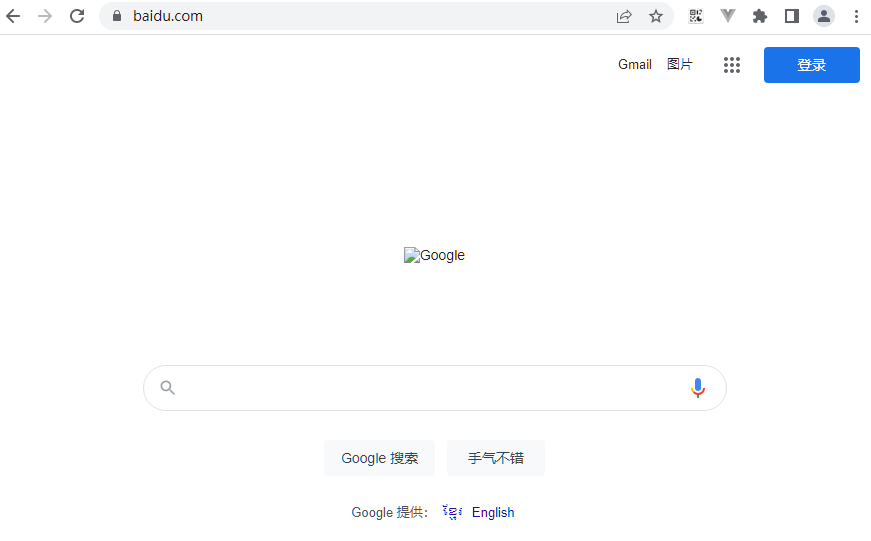Open the Google apps grid icon
The height and width of the screenshot is (541, 871).
tap(732, 65)
